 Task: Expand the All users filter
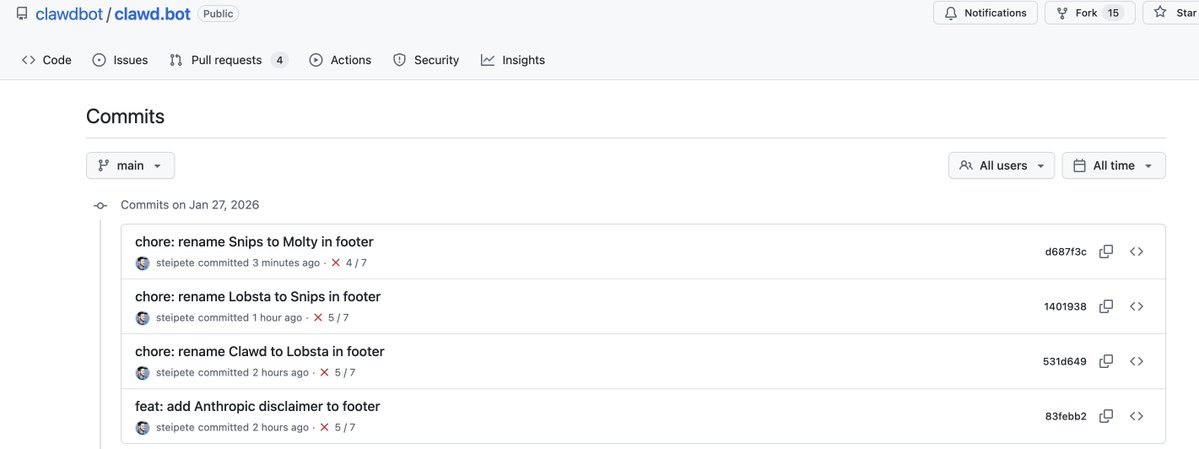pyautogui.click(x=1001, y=166)
